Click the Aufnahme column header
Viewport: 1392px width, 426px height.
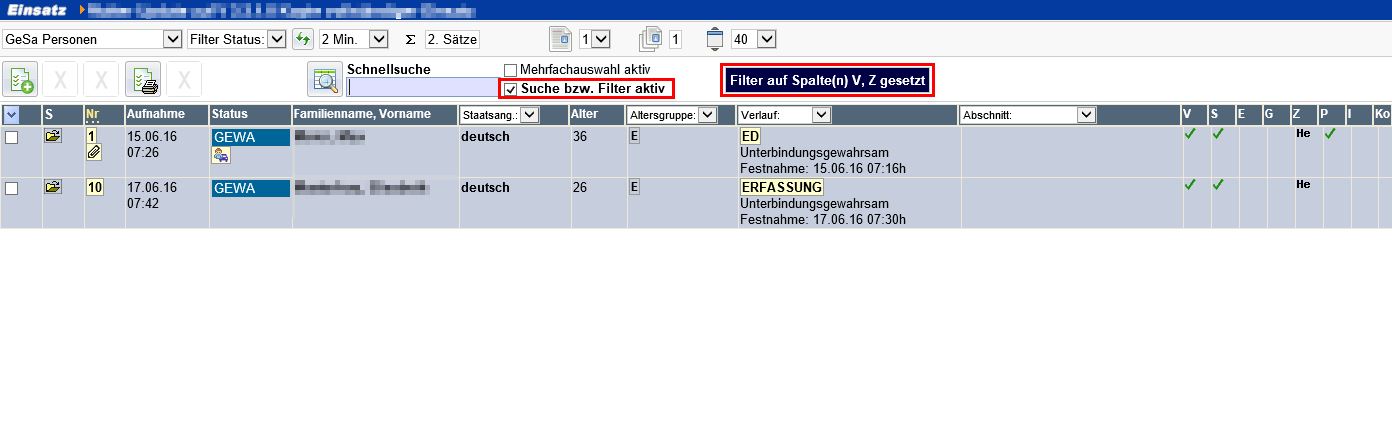[x=155, y=114]
